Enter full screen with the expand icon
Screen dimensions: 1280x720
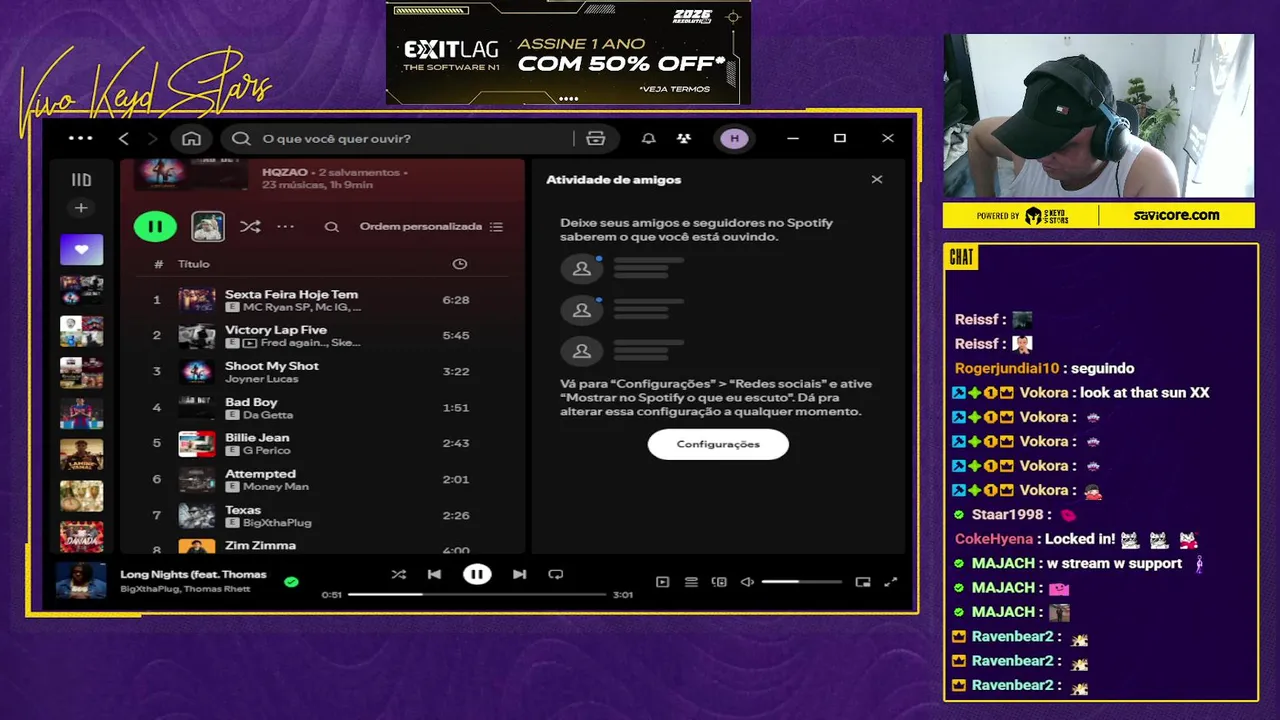point(891,582)
